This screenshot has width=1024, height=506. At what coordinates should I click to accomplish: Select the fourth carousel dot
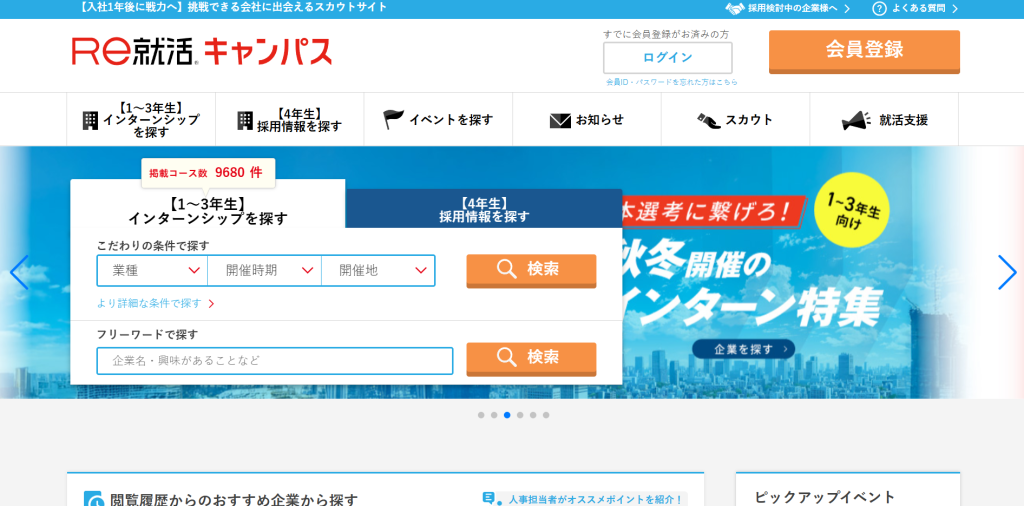pos(520,415)
